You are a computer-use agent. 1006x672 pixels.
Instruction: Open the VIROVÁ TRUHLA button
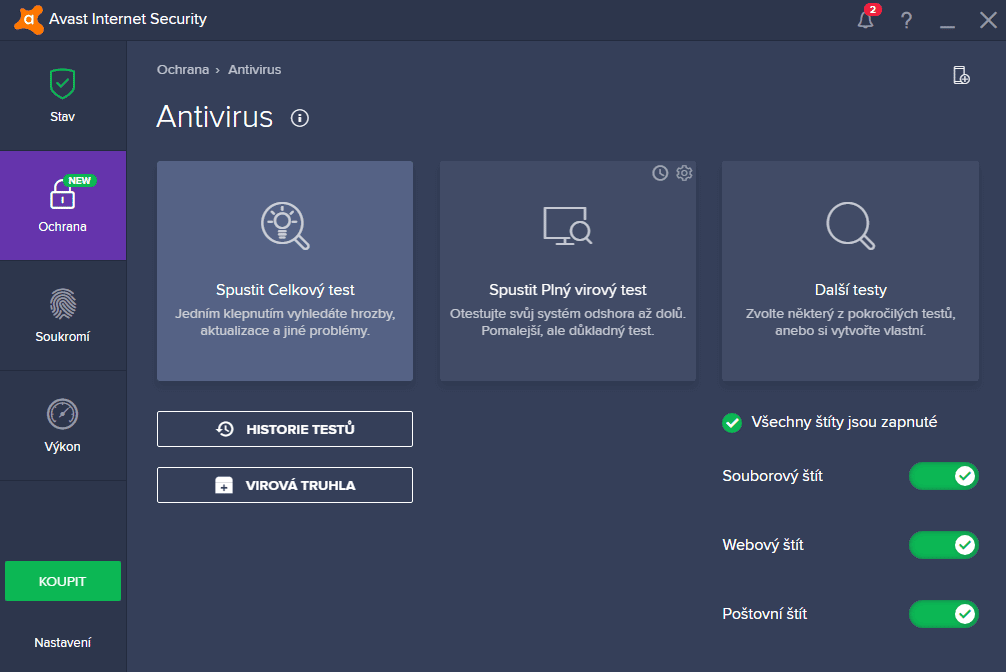click(285, 485)
